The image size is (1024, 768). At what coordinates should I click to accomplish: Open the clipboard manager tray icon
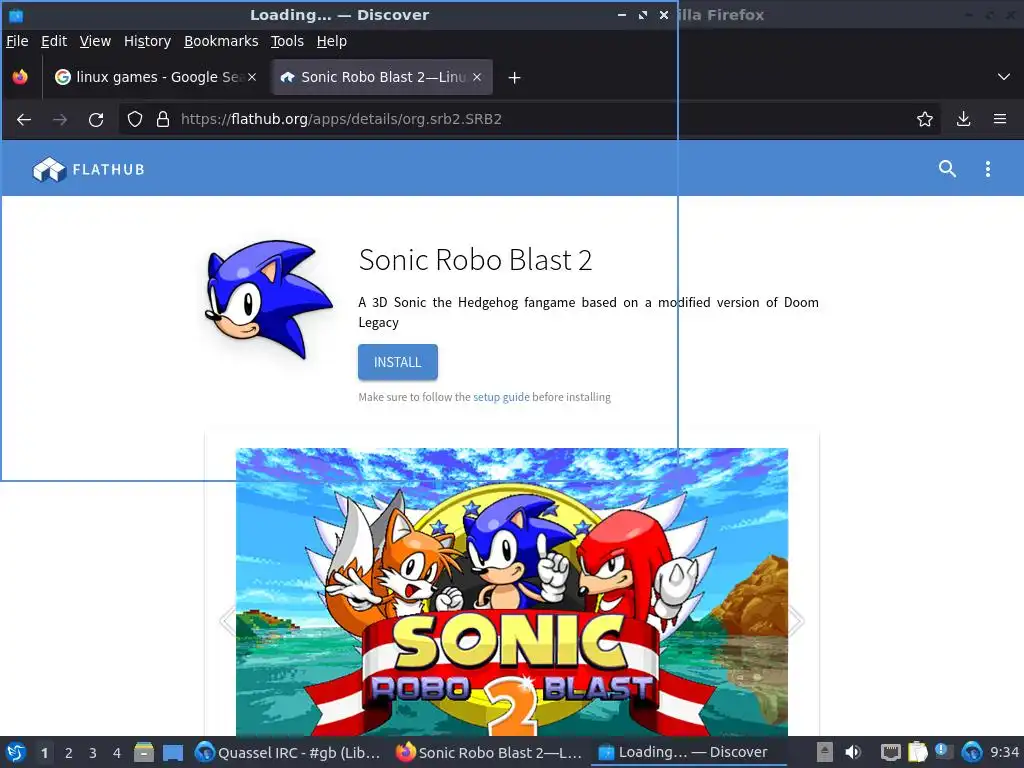tap(918, 752)
